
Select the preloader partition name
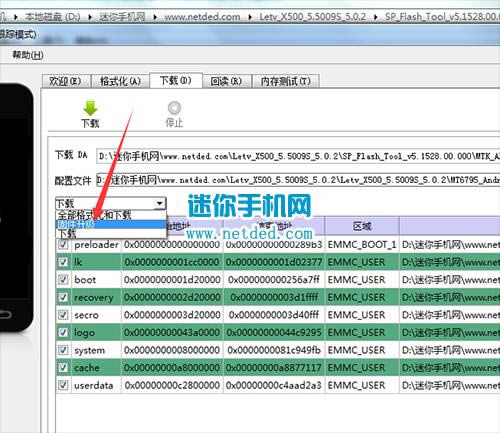[96, 245]
